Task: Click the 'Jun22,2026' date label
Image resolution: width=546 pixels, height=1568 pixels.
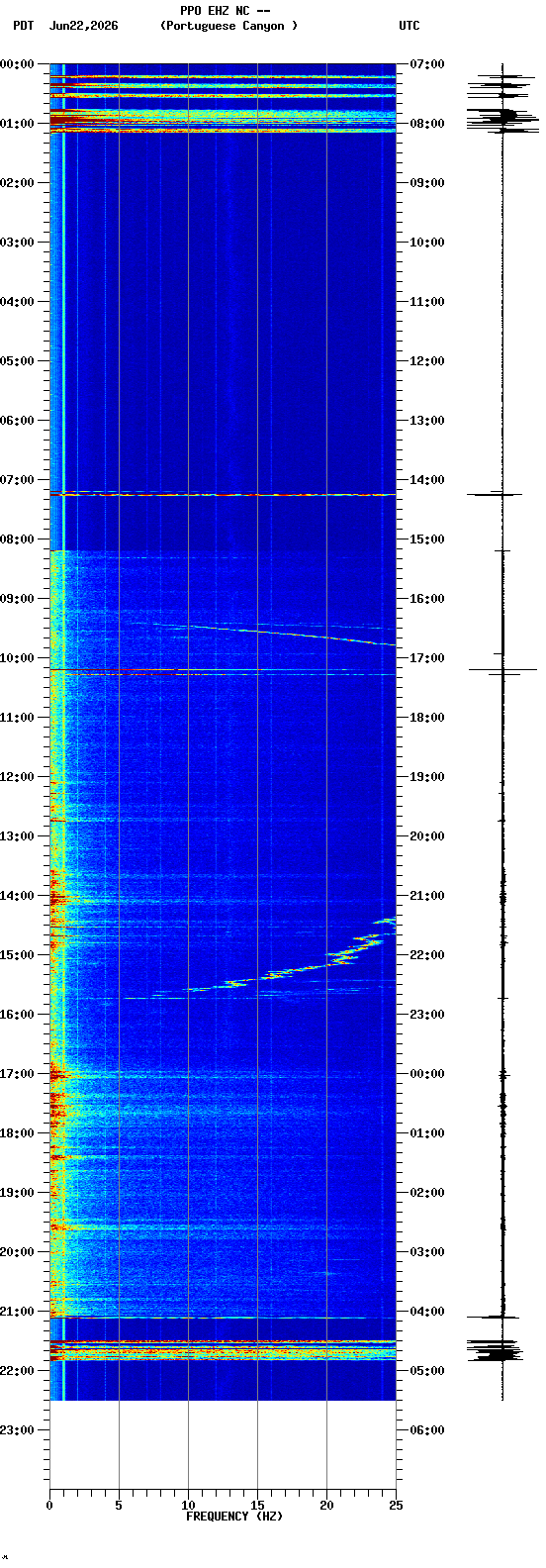Action: [x=84, y=26]
